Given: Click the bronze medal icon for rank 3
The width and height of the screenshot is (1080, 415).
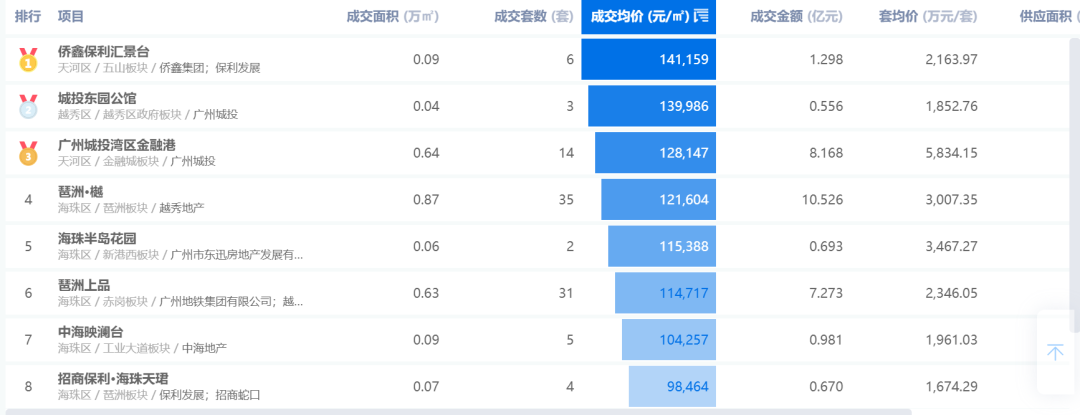Looking at the screenshot, I should coord(28,153).
